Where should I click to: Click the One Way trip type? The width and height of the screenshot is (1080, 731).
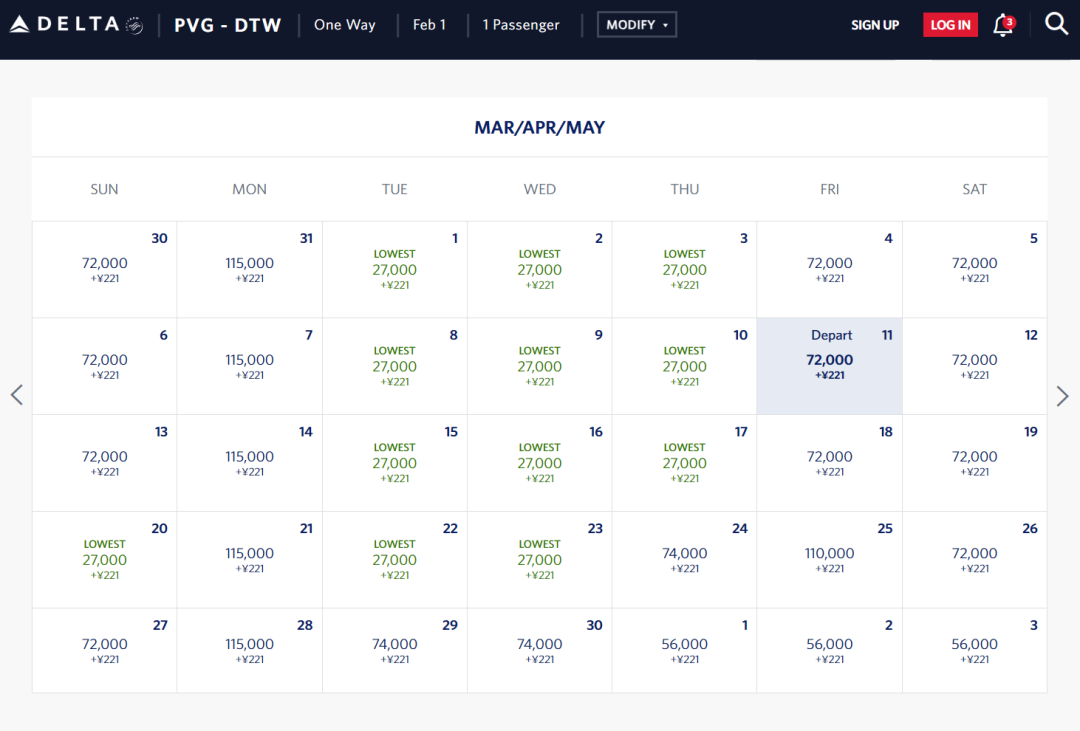(344, 25)
